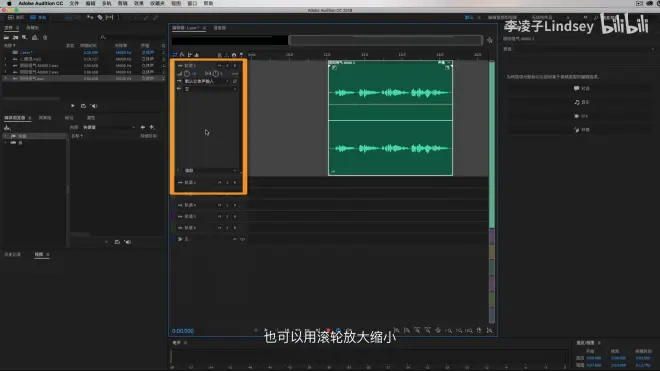Click zoom navigator icon right of overview
The image size is (660, 371).
(x=490, y=40)
